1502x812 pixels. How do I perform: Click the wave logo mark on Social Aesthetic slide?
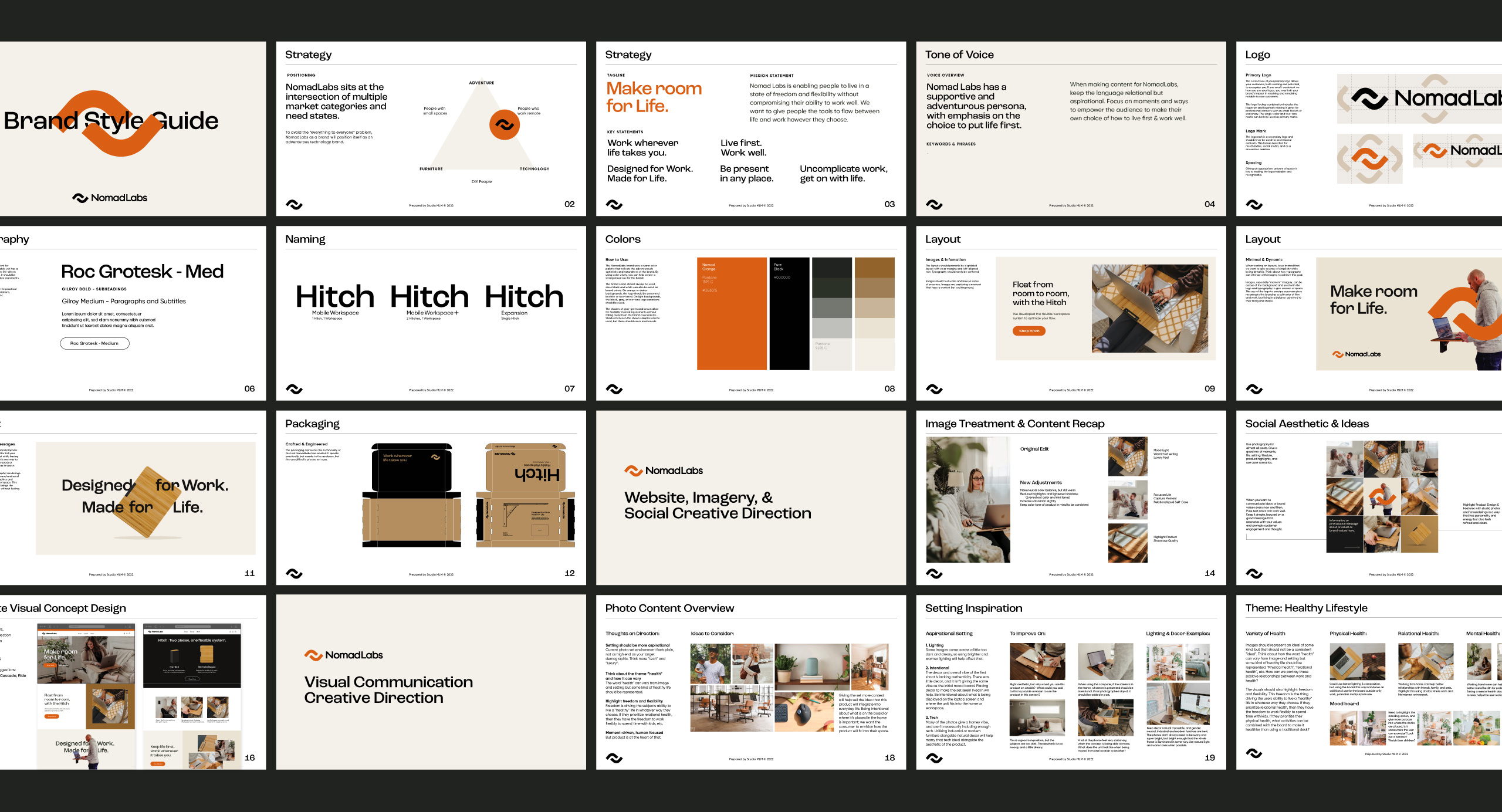click(x=1254, y=573)
